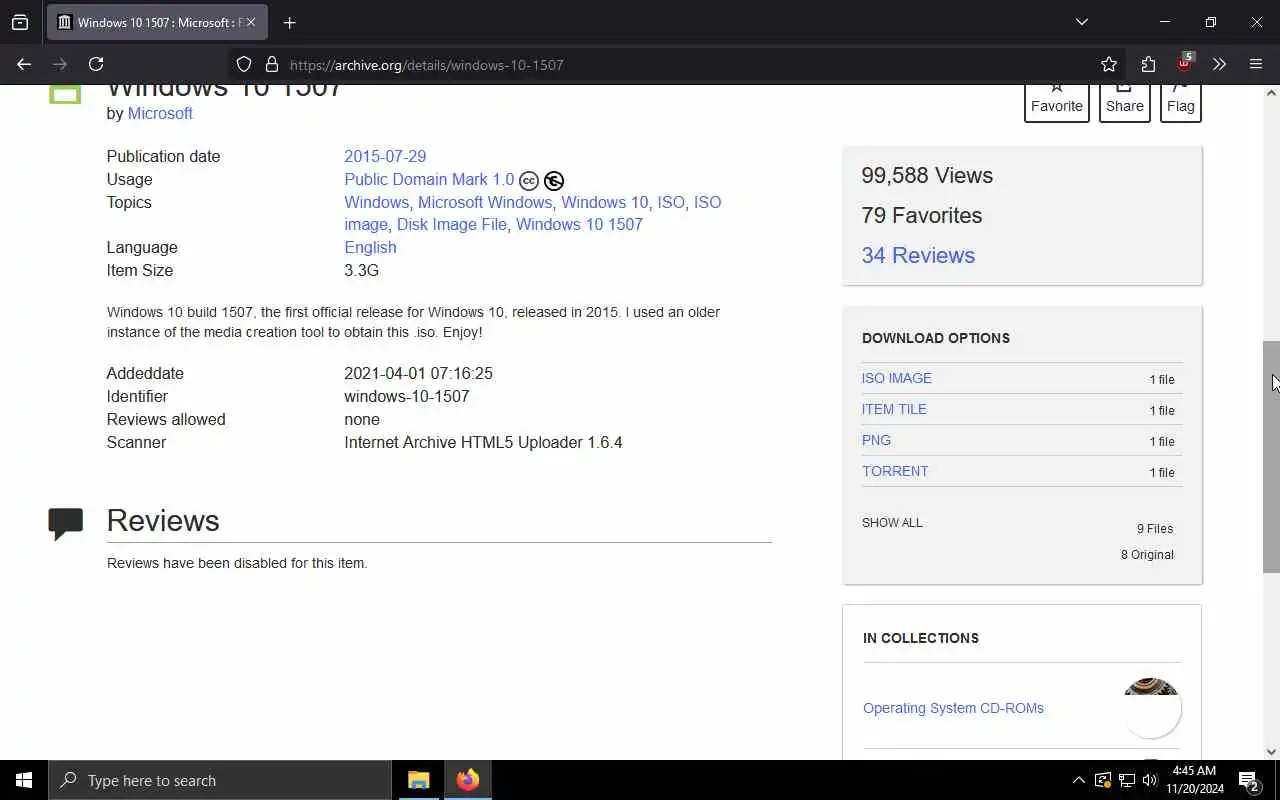Open the 34 Reviews link
The image size is (1280, 800).
point(918,255)
